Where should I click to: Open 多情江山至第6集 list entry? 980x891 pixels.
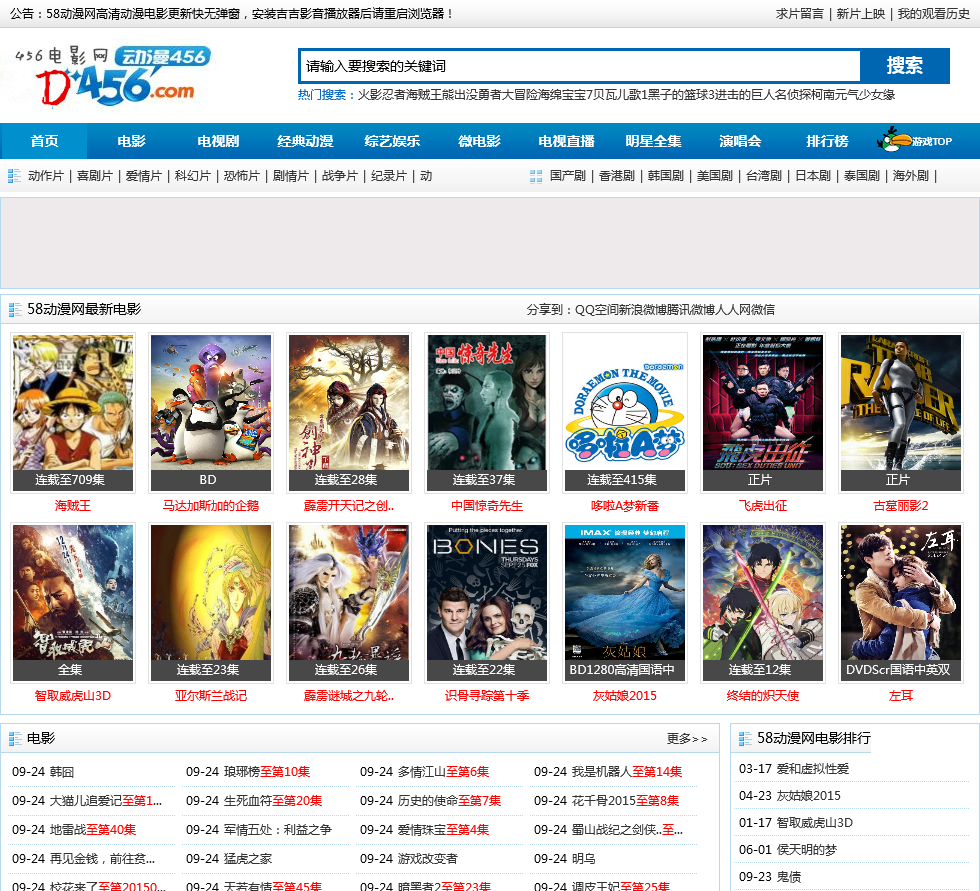pyautogui.click(x=443, y=772)
